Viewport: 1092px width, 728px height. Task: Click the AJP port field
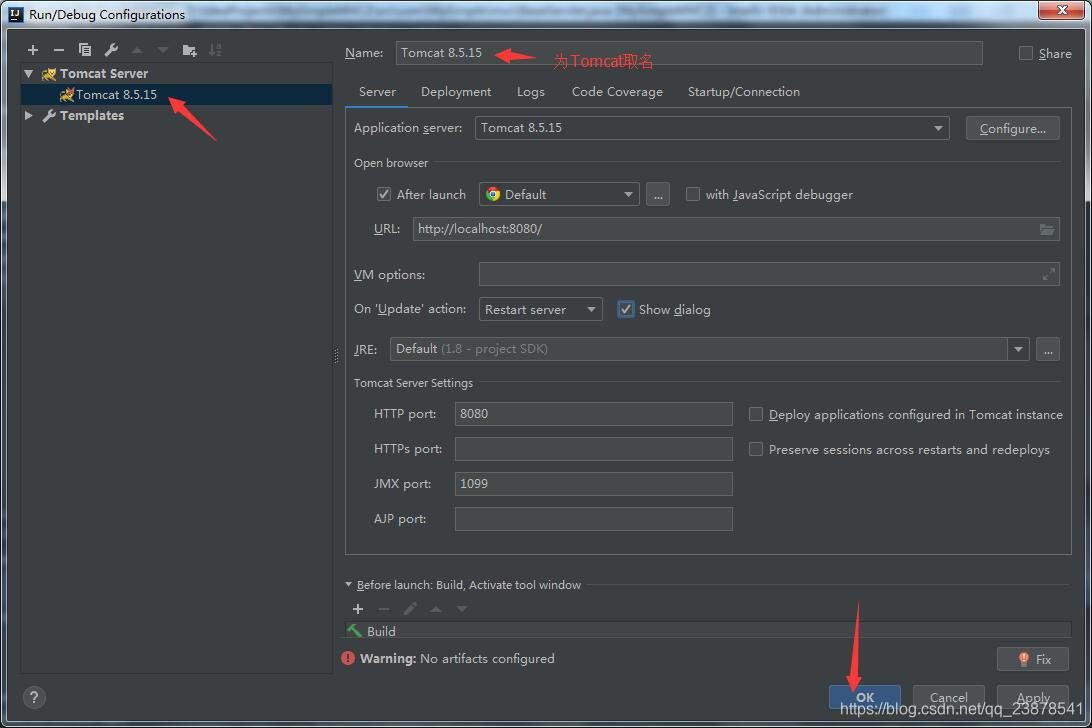tap(593, 519)
